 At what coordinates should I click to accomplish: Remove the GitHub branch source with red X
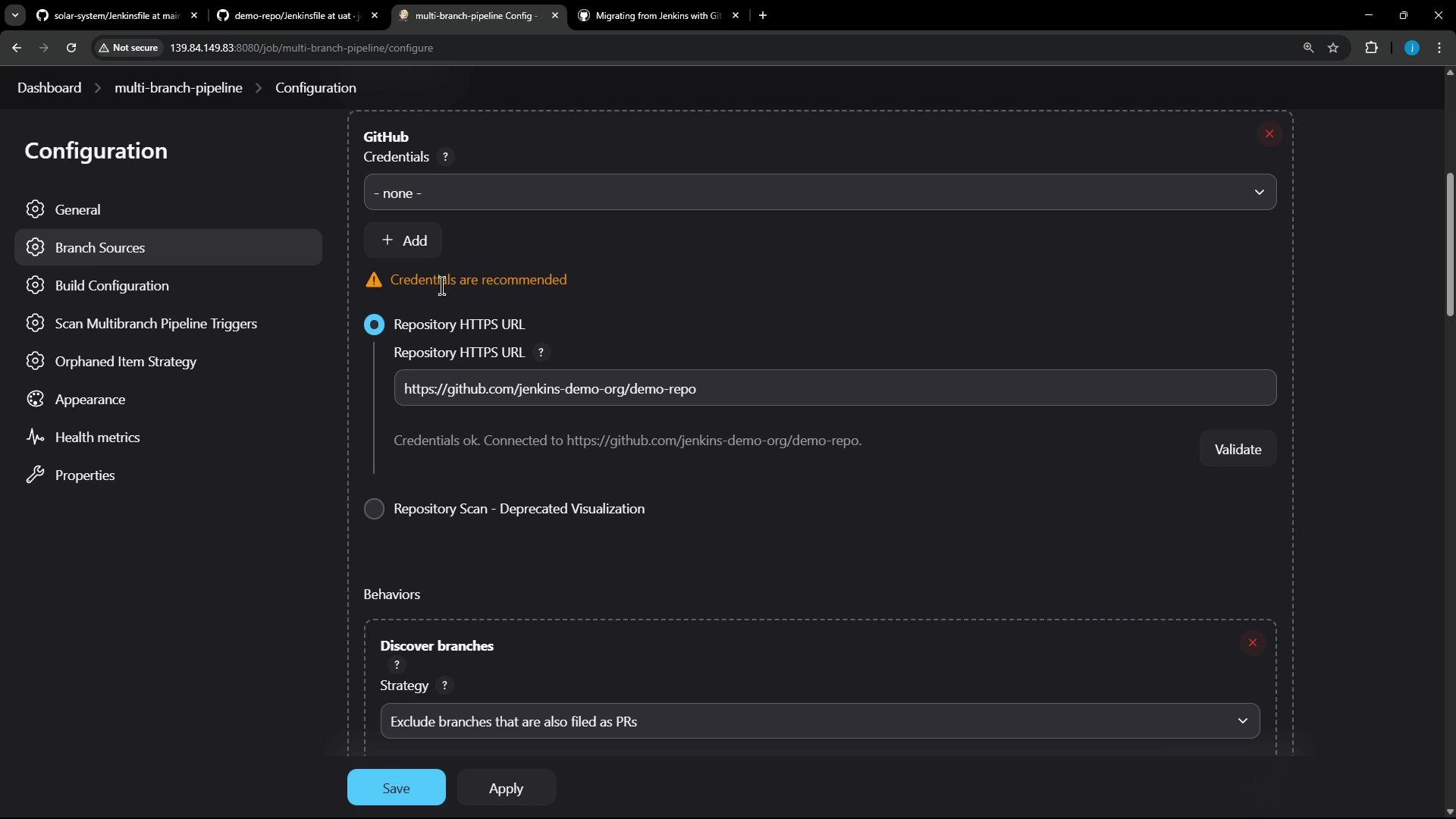click(x=1269, y=134)
